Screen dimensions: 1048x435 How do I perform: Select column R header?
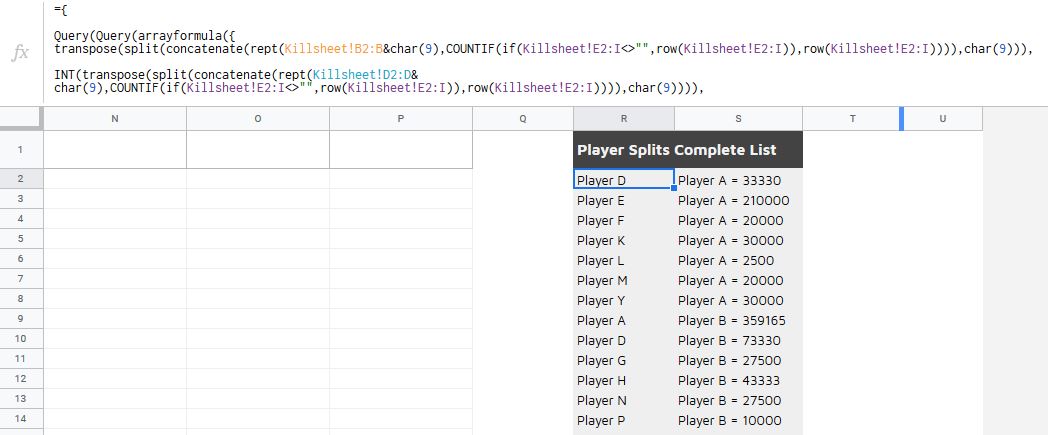(624, 119)
